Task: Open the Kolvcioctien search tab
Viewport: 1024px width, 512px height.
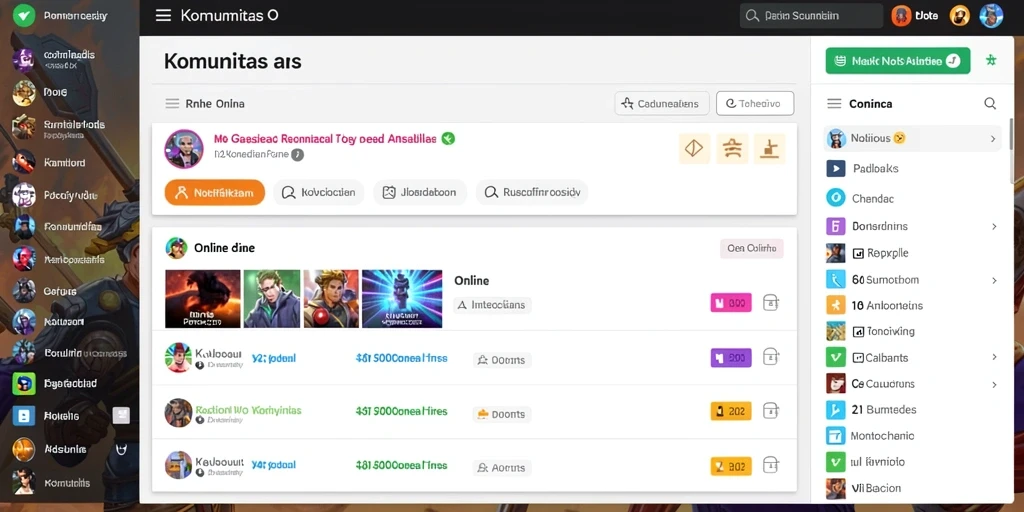Action: [x=319, y=193]
